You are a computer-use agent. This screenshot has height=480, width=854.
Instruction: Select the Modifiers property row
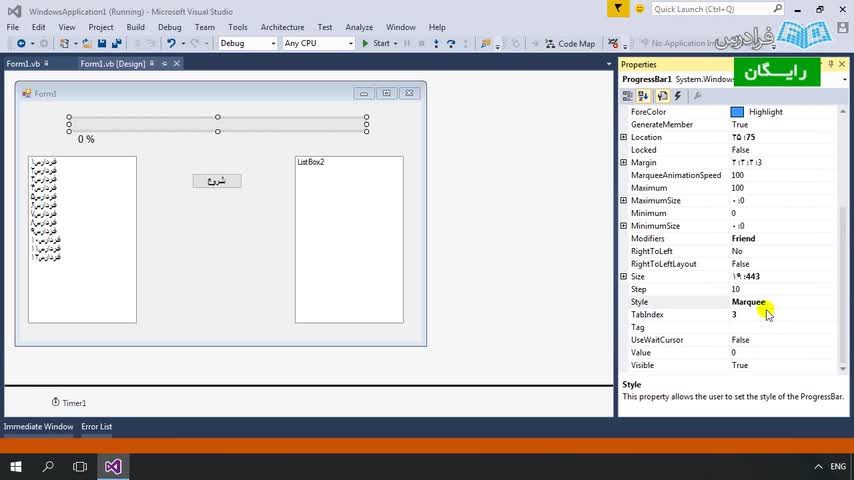click(x=729, y=239)
